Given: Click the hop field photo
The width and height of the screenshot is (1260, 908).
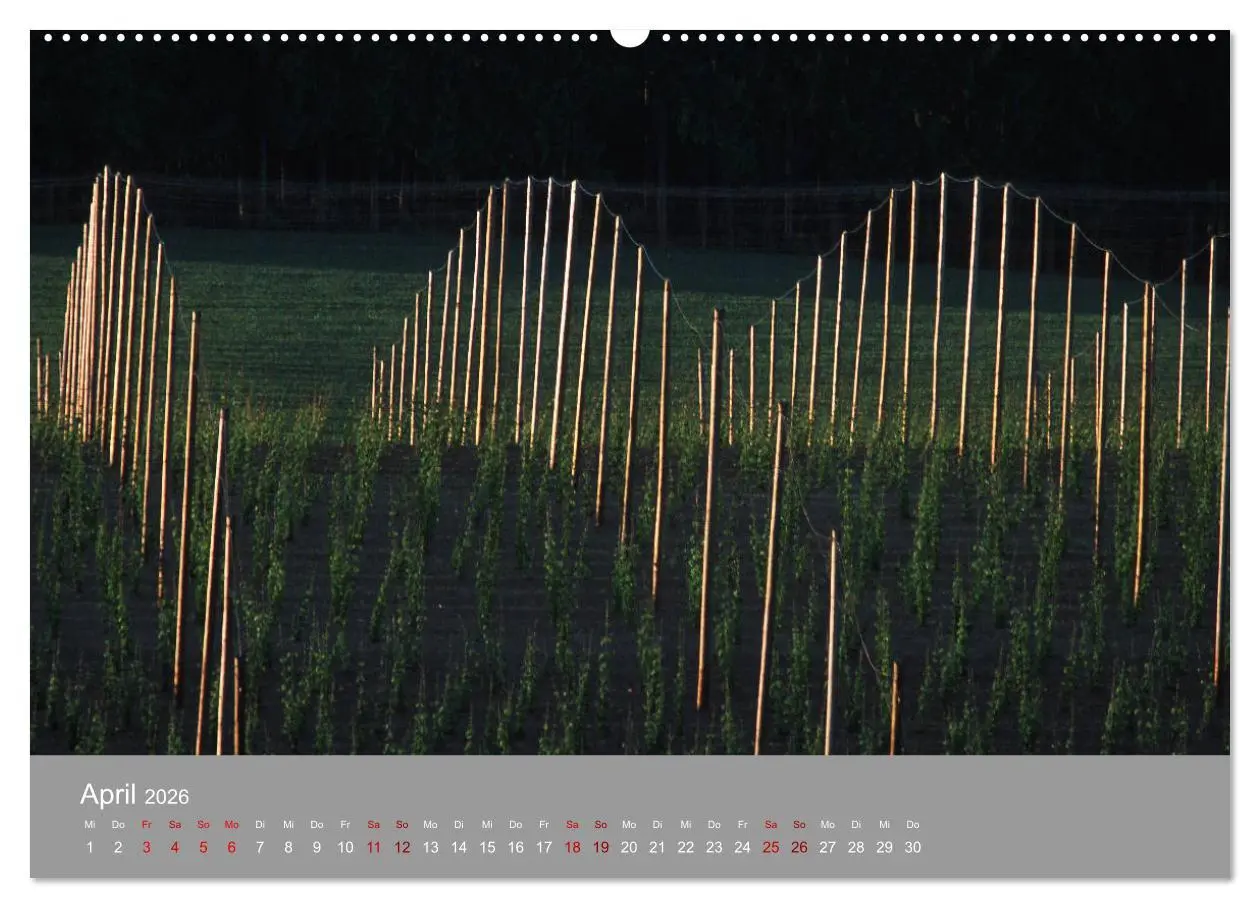Looking at the screenshot, I should (x=630, y=400).
